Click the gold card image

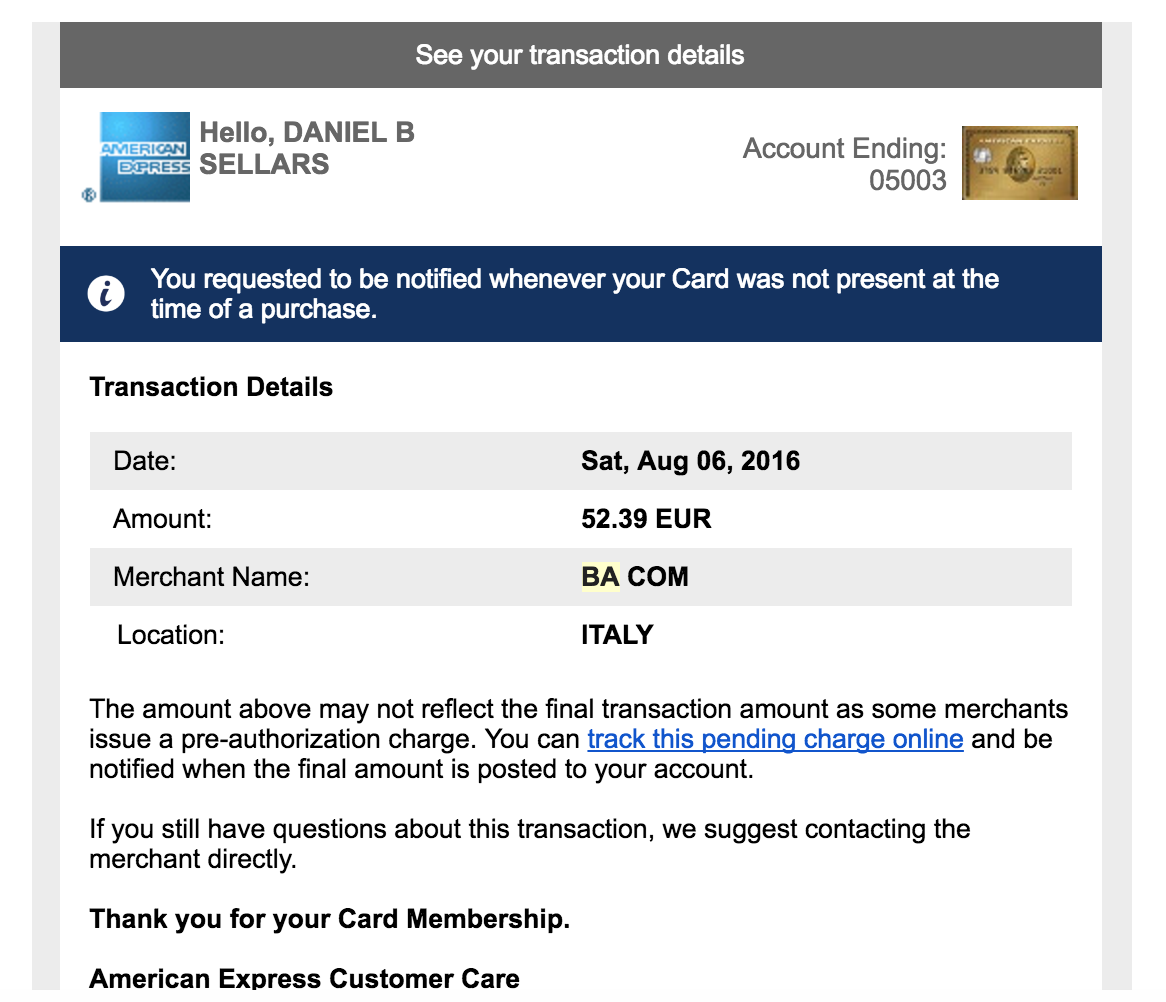1020,163
